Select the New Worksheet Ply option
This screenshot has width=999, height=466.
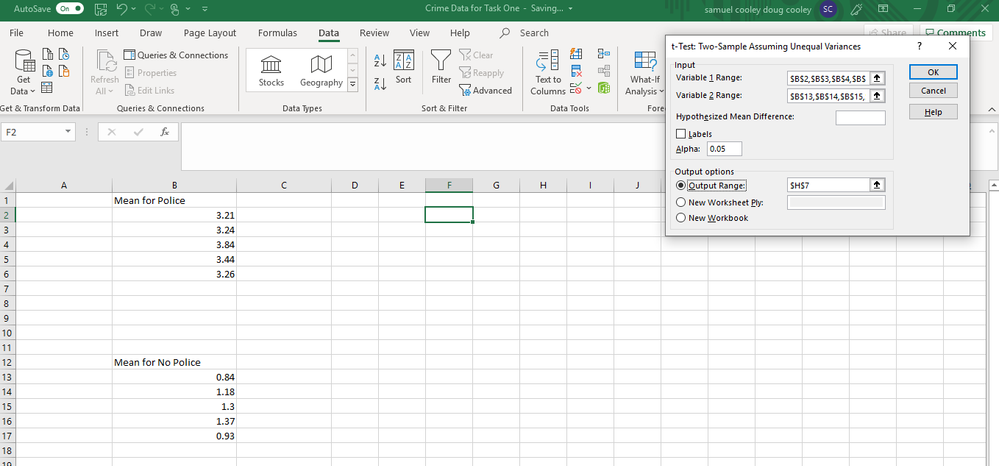(x=680, y=203)
